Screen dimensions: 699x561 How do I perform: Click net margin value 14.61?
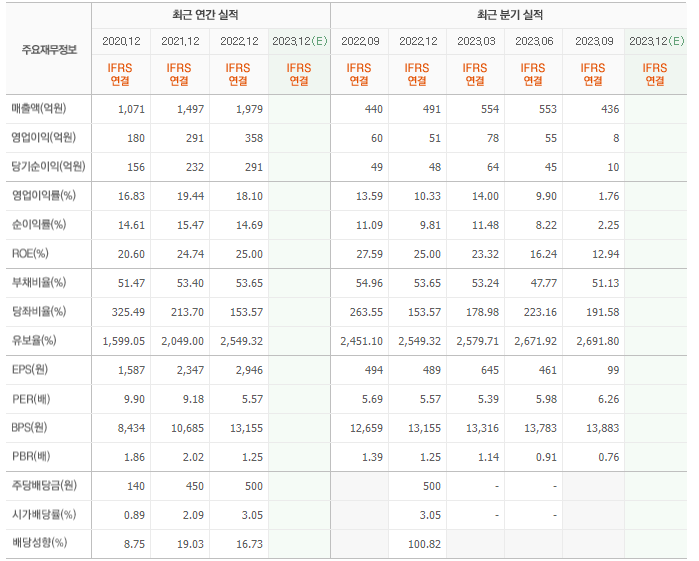(x=132, y=225)
